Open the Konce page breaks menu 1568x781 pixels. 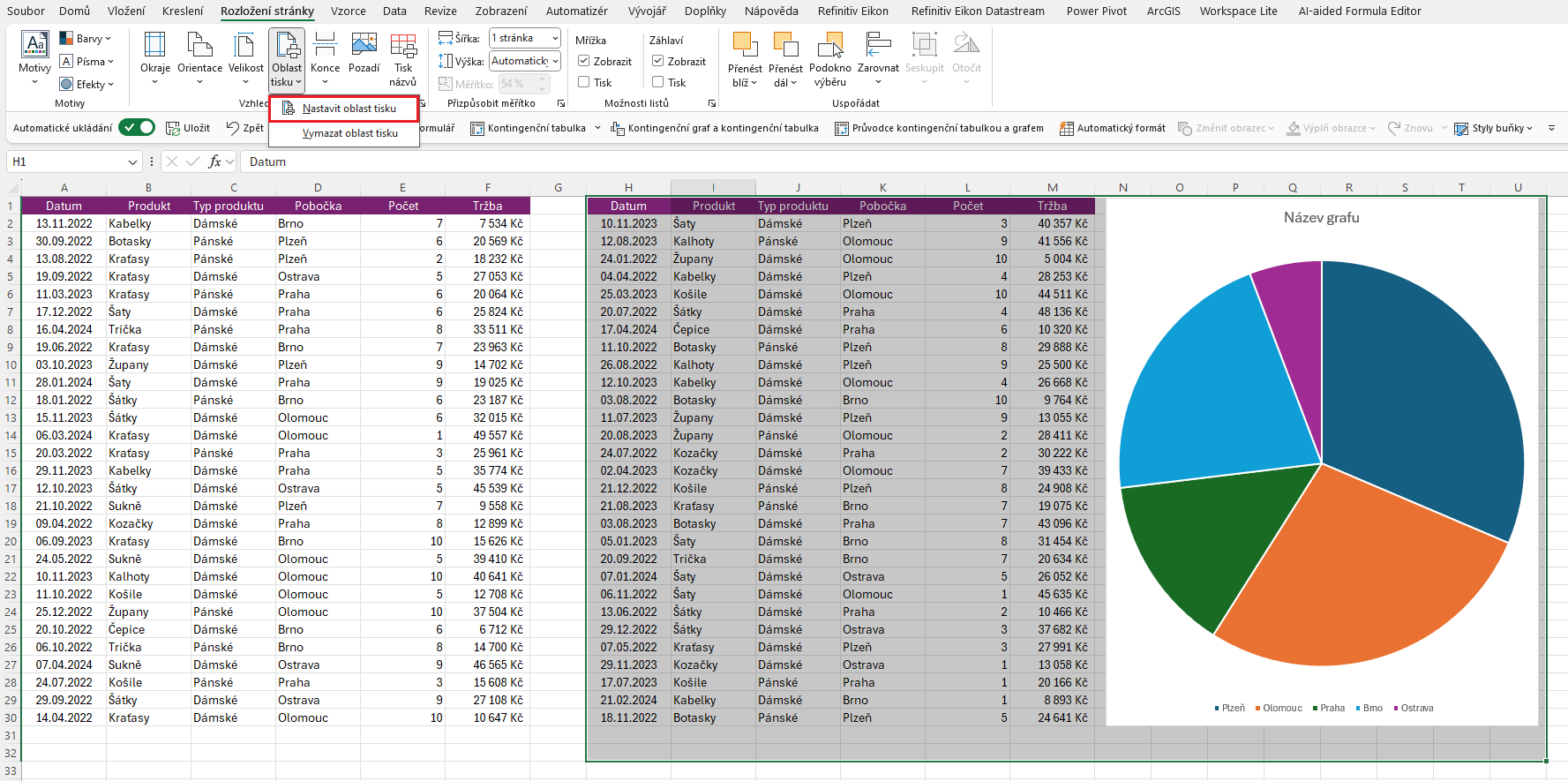pyautogui.click(x=325, y=58)
